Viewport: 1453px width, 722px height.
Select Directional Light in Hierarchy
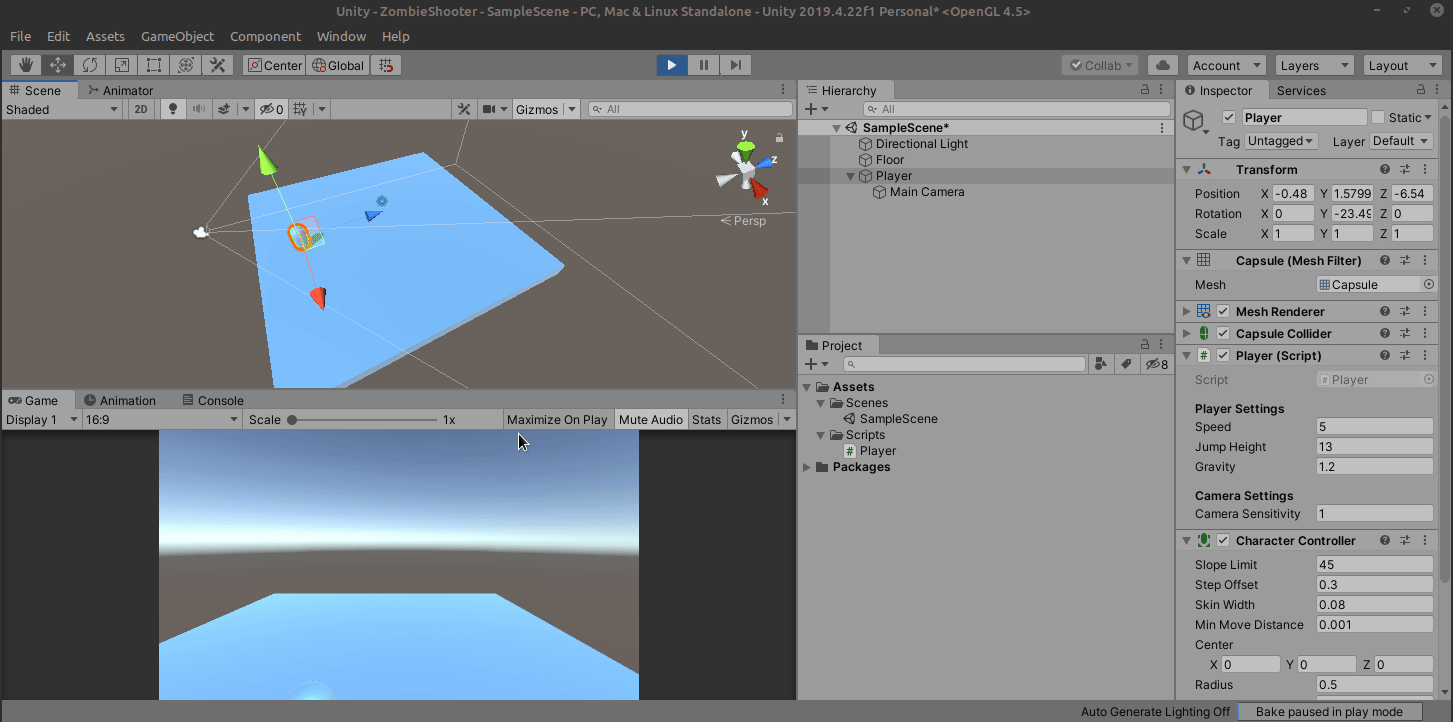click(x=921, y=144)
